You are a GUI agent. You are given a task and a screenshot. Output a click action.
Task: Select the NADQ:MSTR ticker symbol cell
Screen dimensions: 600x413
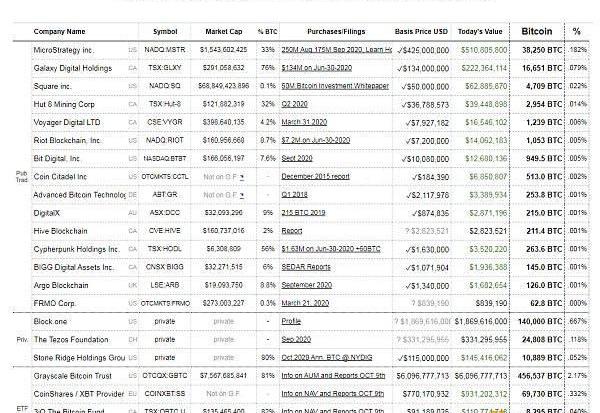(x=165, y=48)
